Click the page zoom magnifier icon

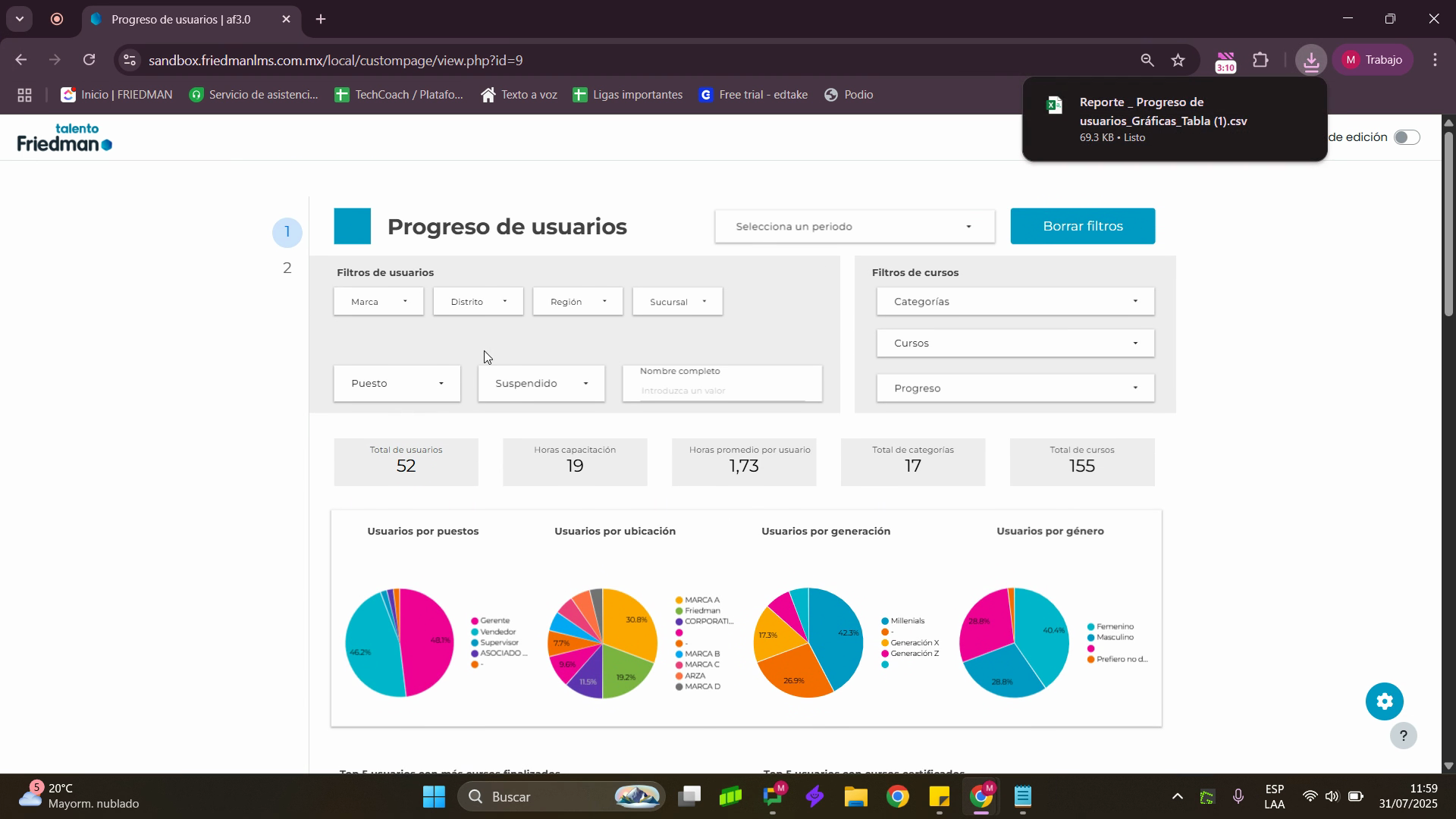(x=1147, y=61)
